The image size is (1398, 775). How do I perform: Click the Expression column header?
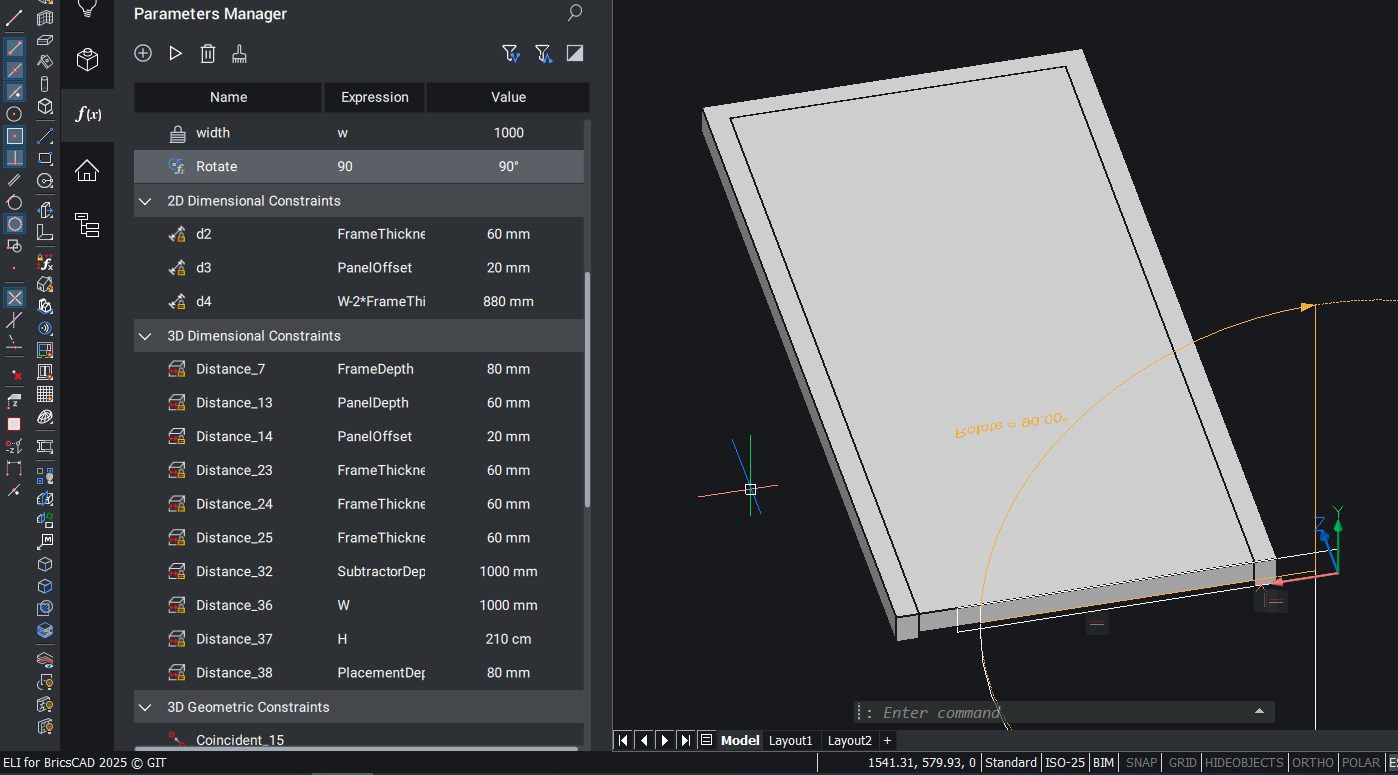tap(375, 98)
